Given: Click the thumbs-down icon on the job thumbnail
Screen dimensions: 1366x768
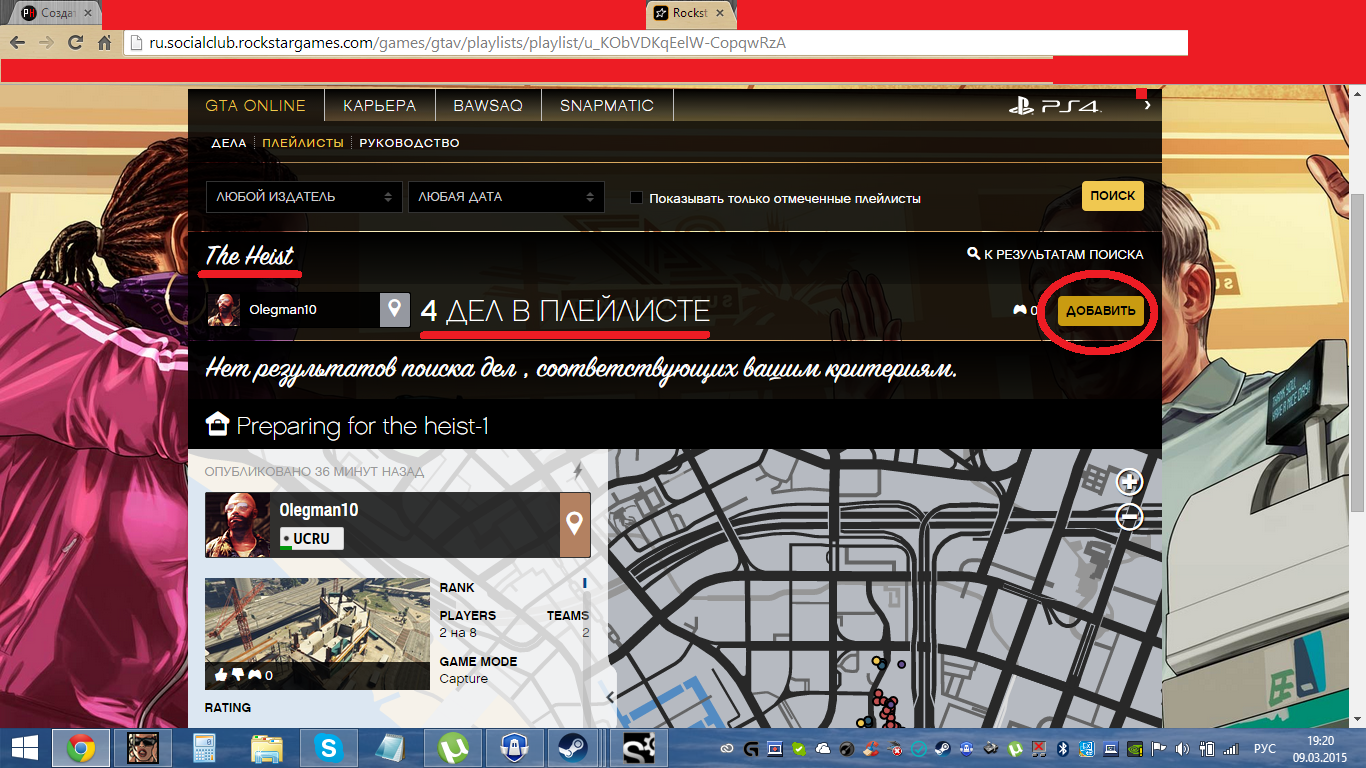Looking at the screenshot, I should coord(238,675).
